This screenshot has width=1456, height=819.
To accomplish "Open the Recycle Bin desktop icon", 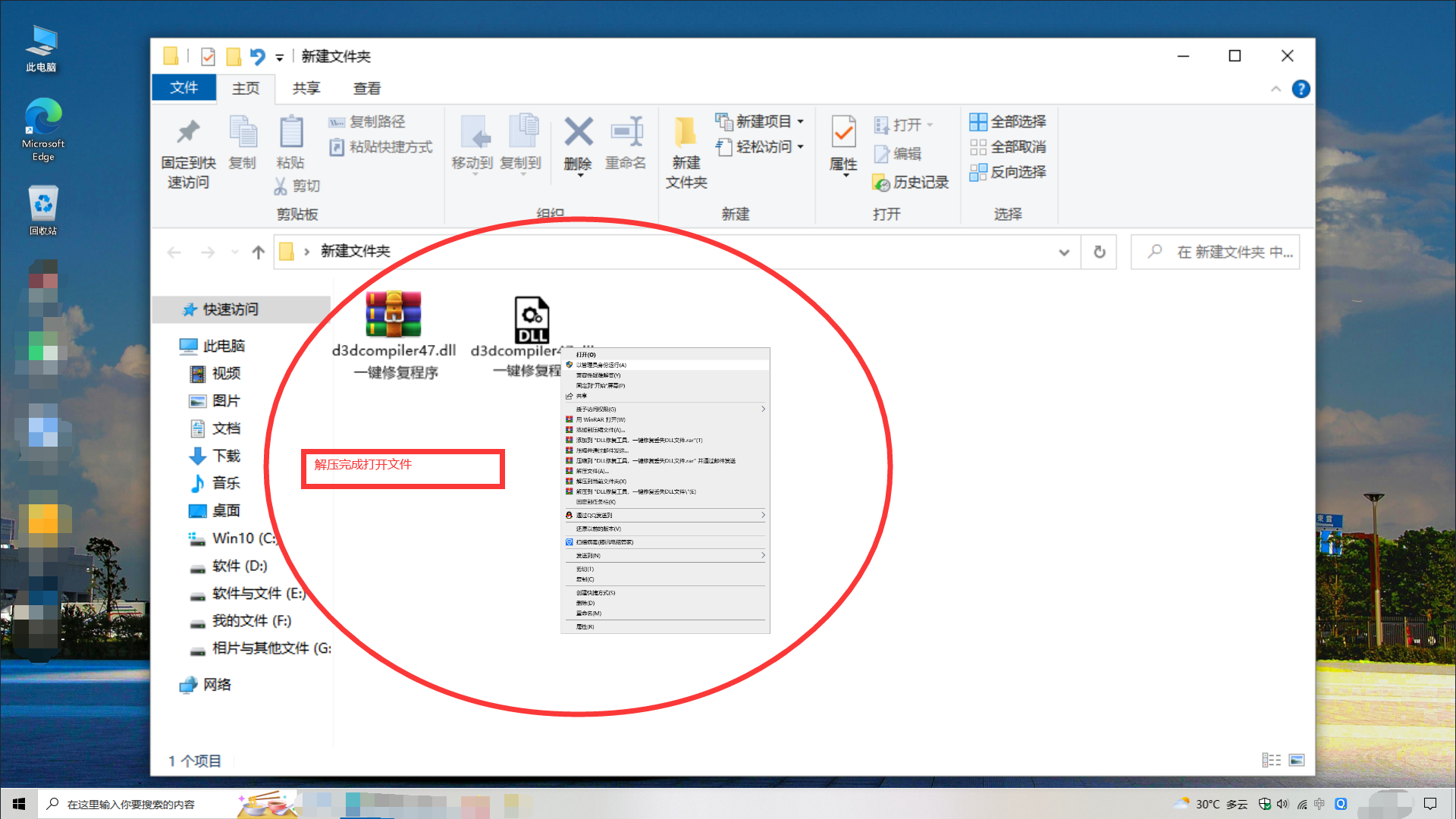I will (43, 211).
